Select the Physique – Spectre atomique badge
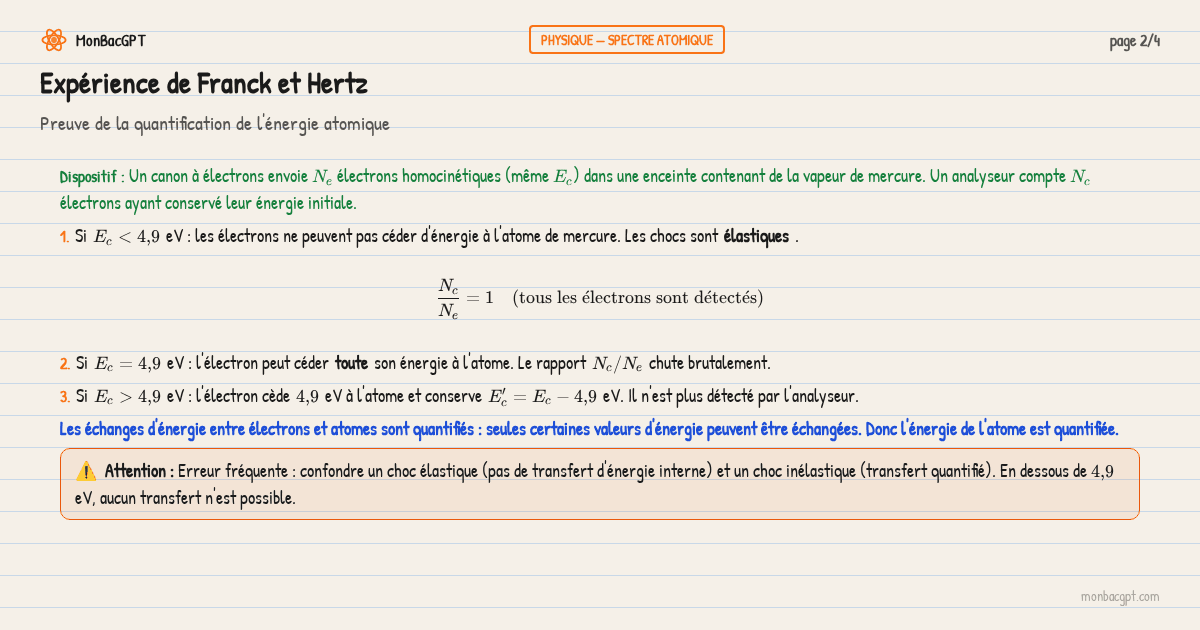 626,40
